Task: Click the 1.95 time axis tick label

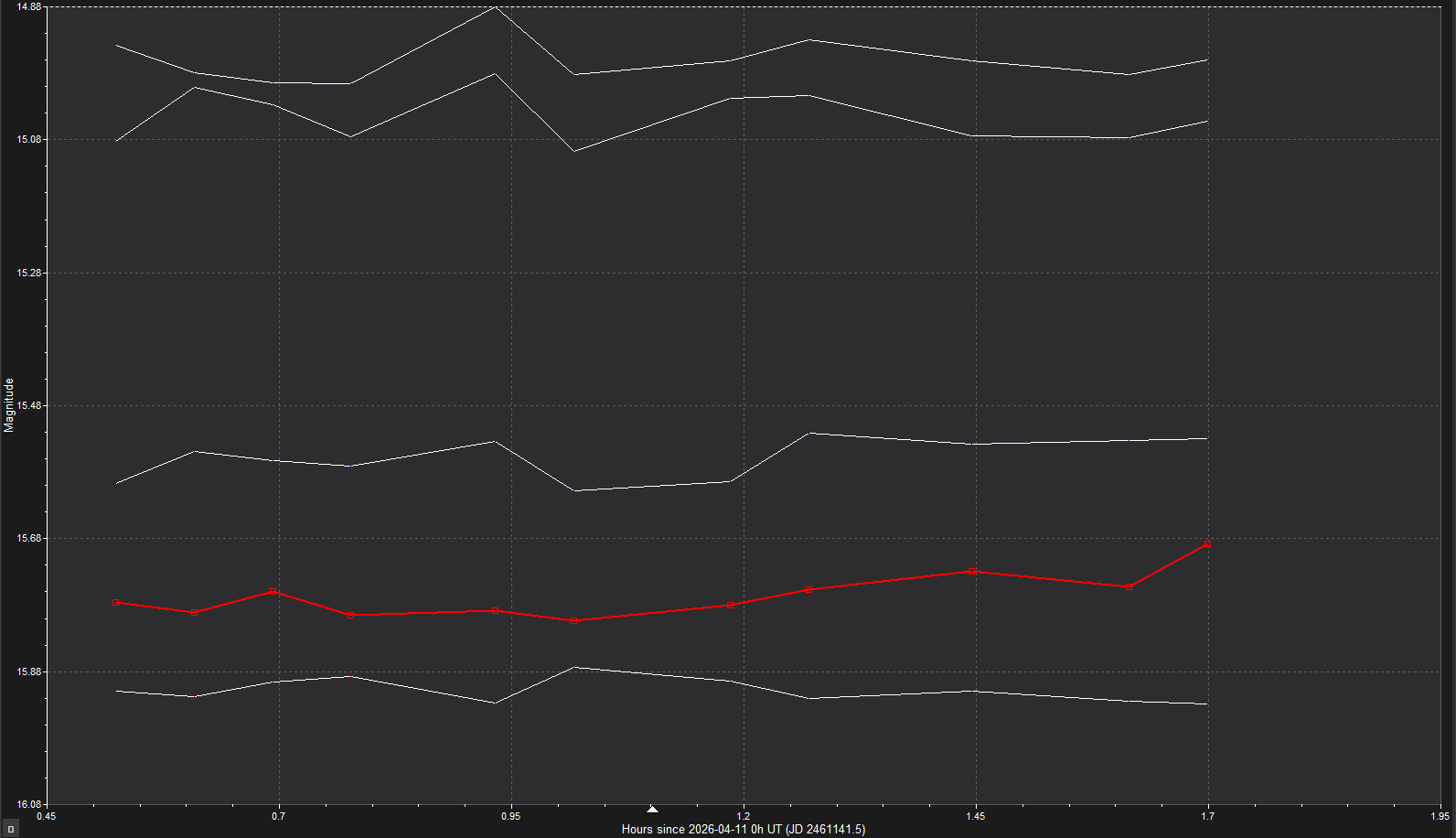Action: 1440,815
